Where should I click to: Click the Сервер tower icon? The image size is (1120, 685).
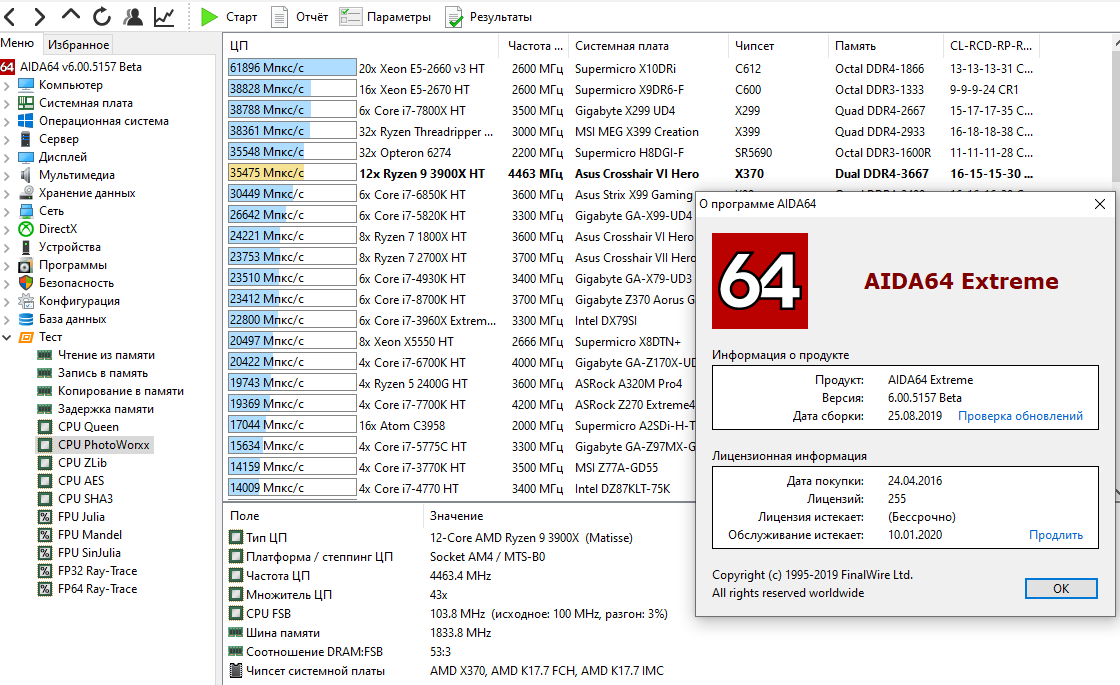point(26,139)
